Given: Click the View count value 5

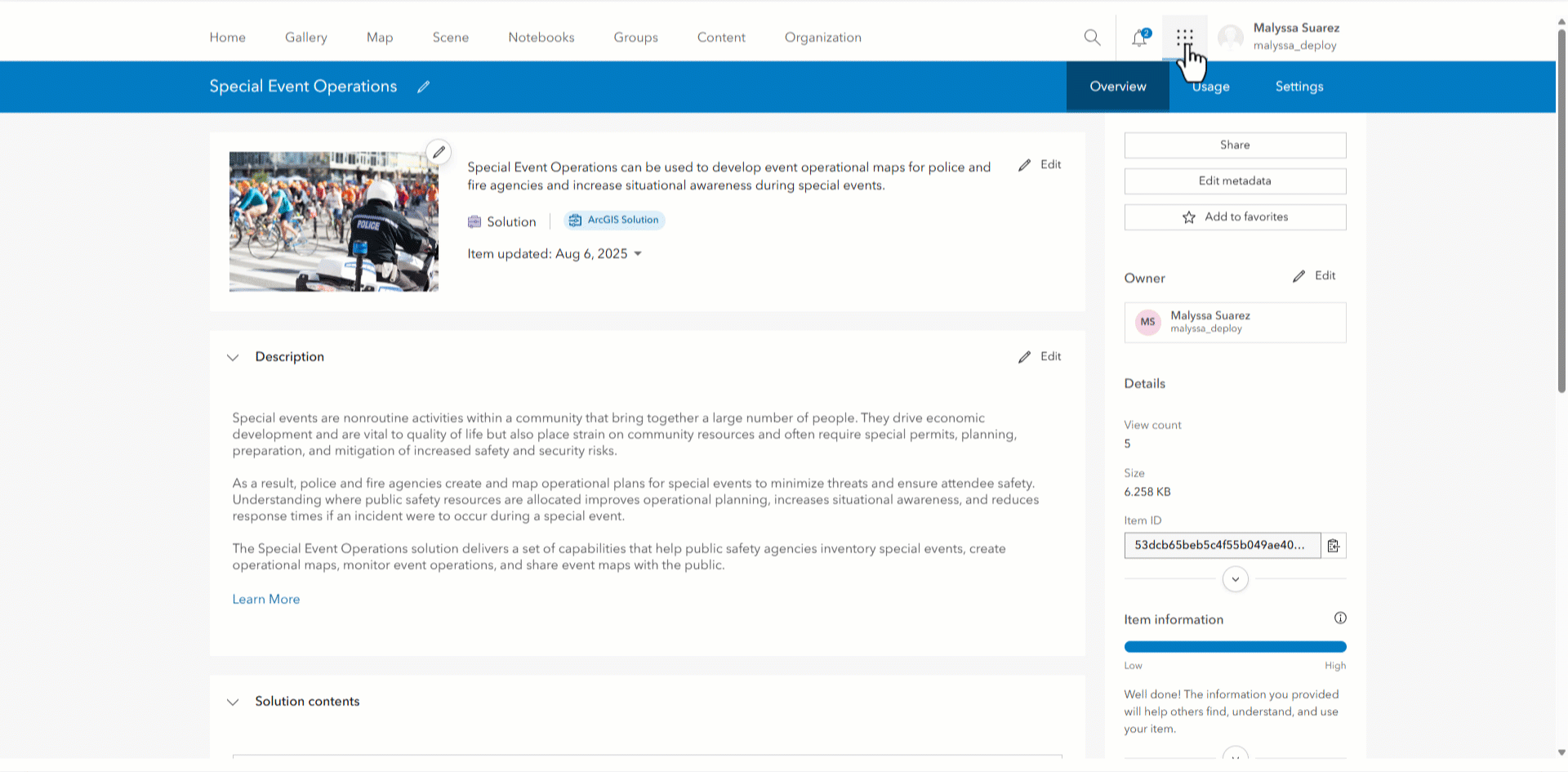Looking at the screenshot, I should point(1128,444).
